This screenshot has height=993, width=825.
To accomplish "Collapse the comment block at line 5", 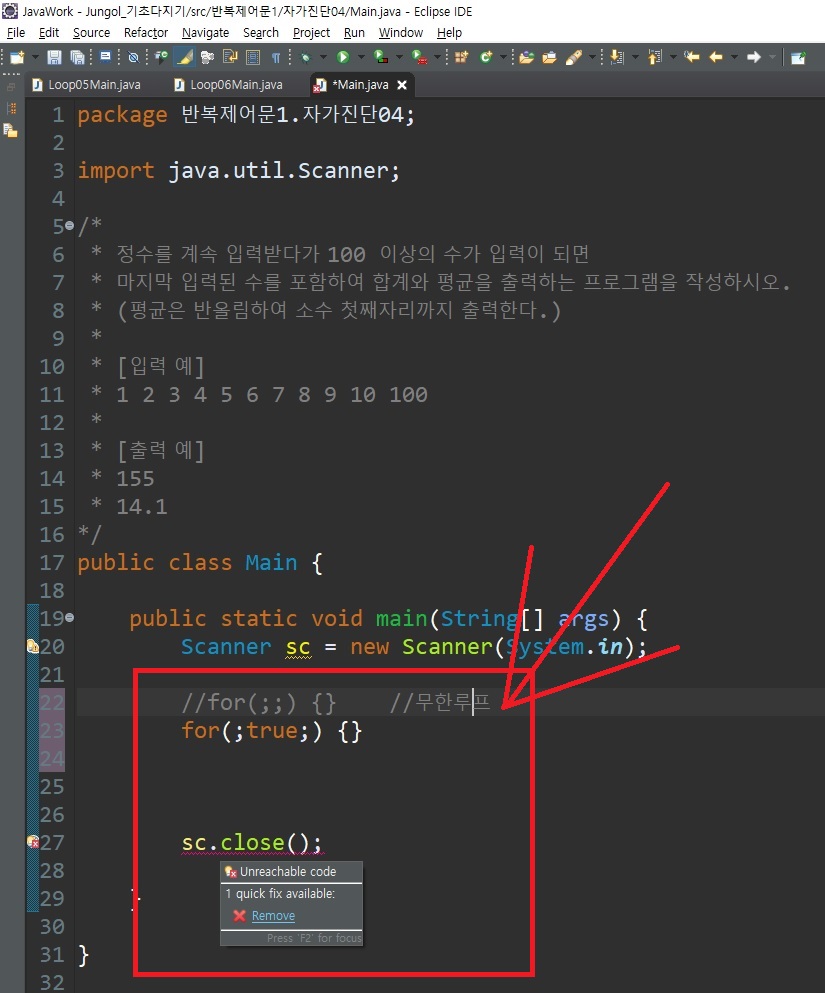I will (70, 225).
